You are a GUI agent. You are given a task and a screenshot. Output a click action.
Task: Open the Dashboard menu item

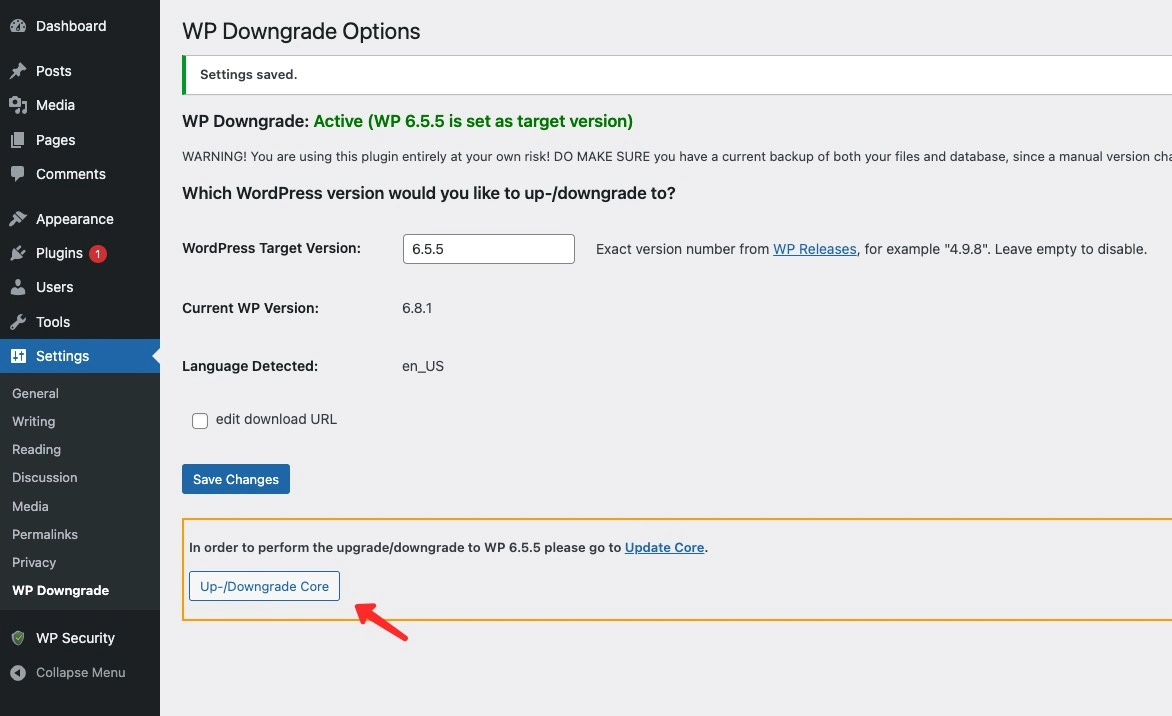(71, 26)
